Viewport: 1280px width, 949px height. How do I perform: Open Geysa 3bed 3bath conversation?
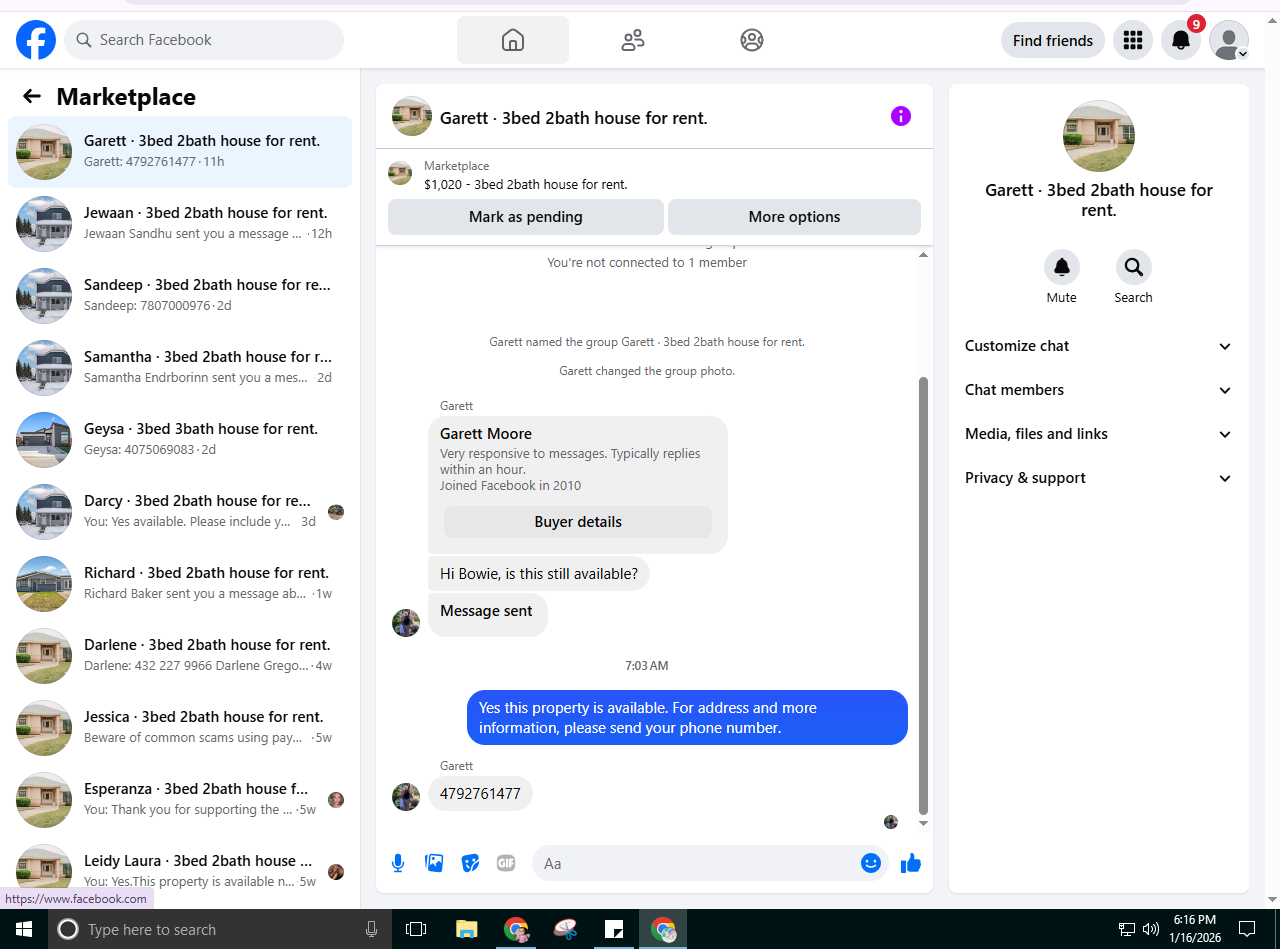coord(180,440)
